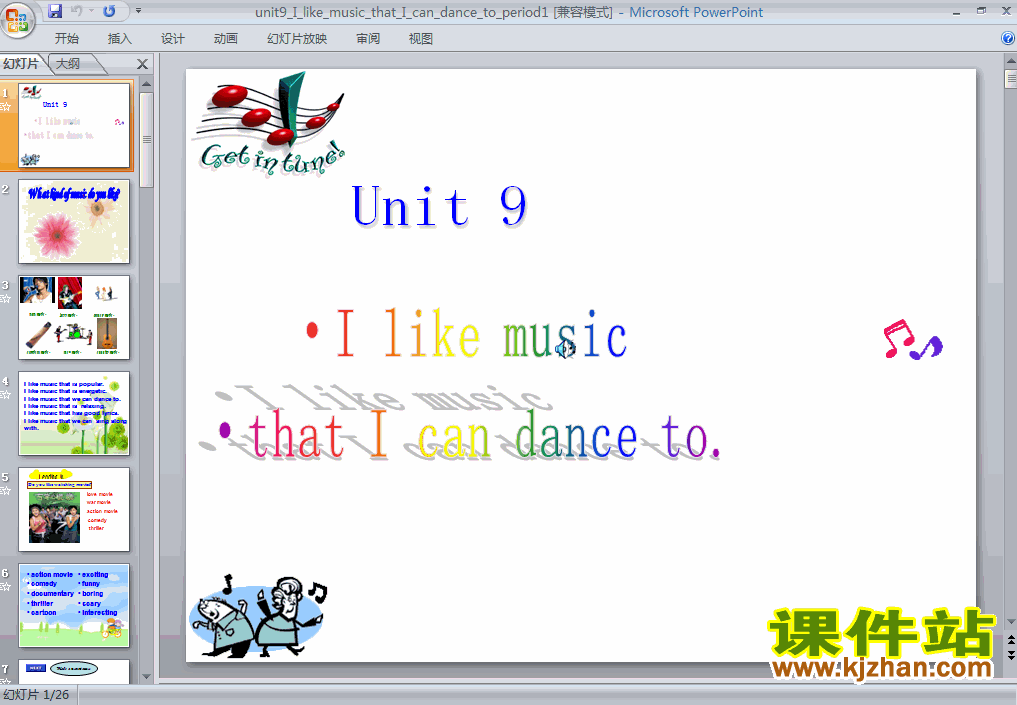Switch to the 幻灯片 pane tab
The image size is (1017, 705).
click(21, 64)
